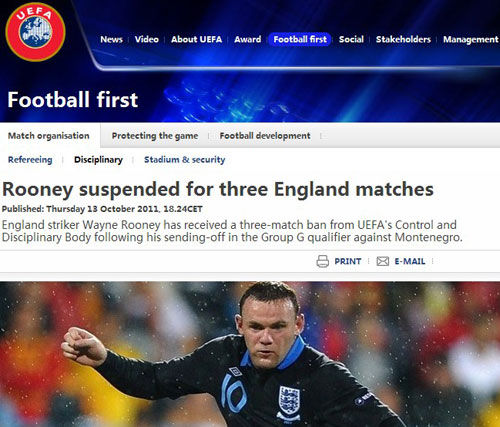
Task: Click the UEFA logo
Action: click(35, 32)
